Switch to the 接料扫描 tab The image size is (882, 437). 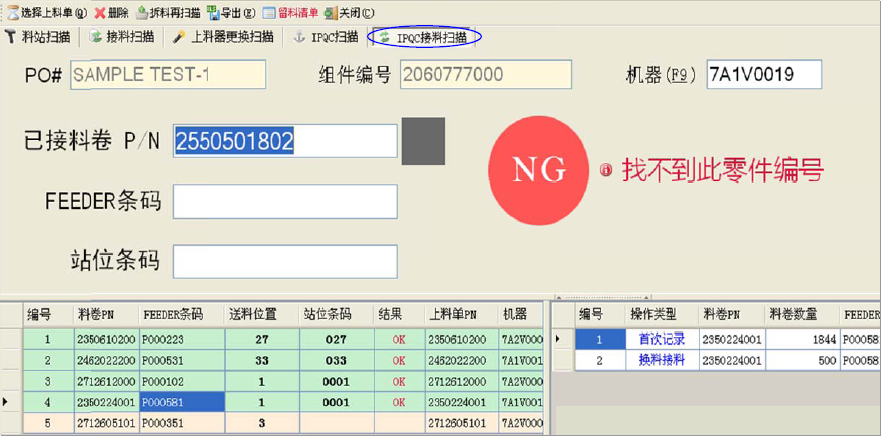tap(122, 37)
